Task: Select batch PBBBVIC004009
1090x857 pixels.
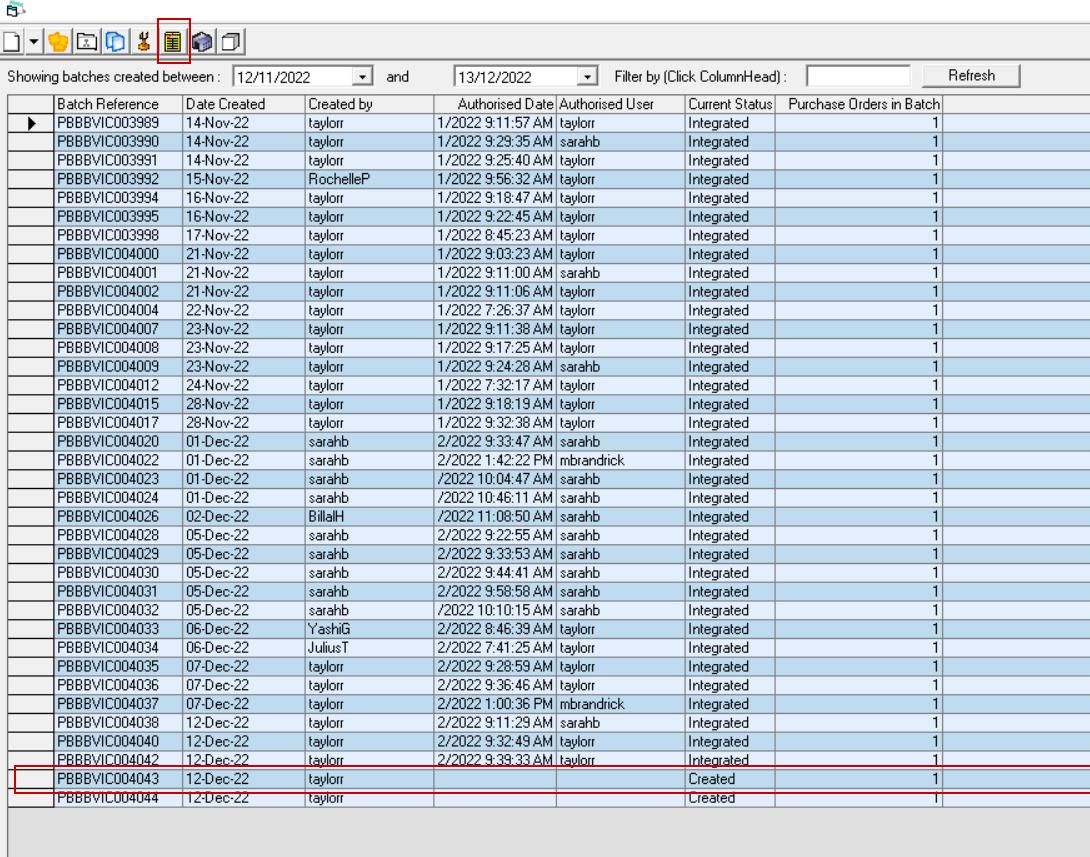Action: [118, 367]
